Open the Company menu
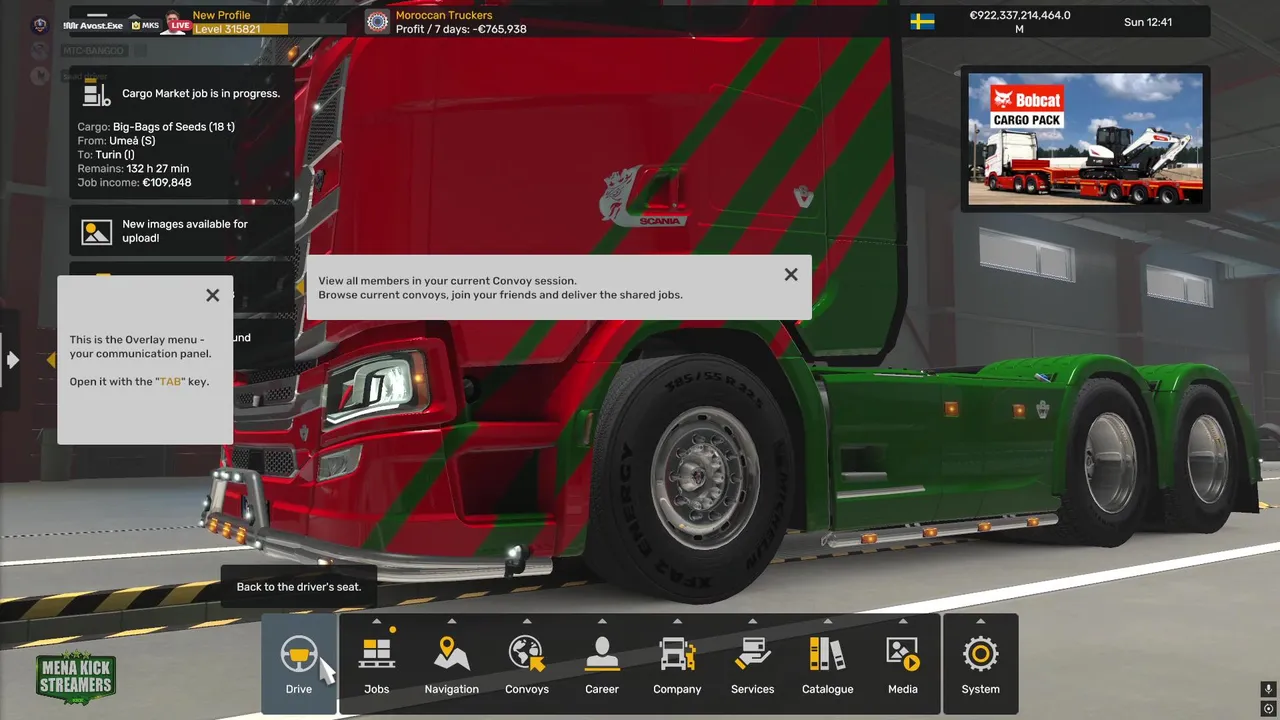 pos(677,664)
